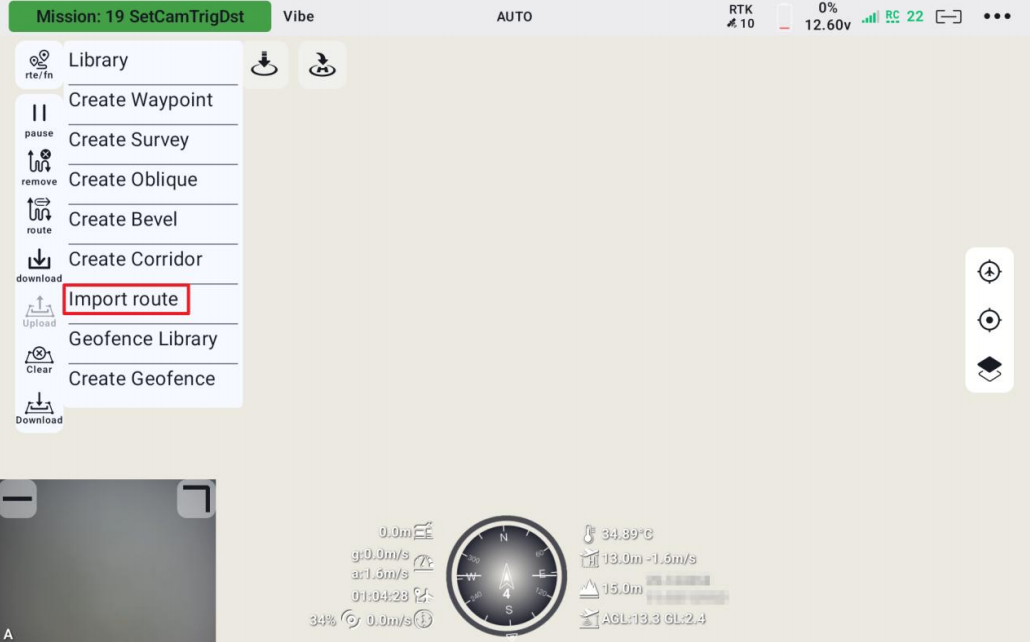Click the land icon next to menu

[x=264, y=64]
